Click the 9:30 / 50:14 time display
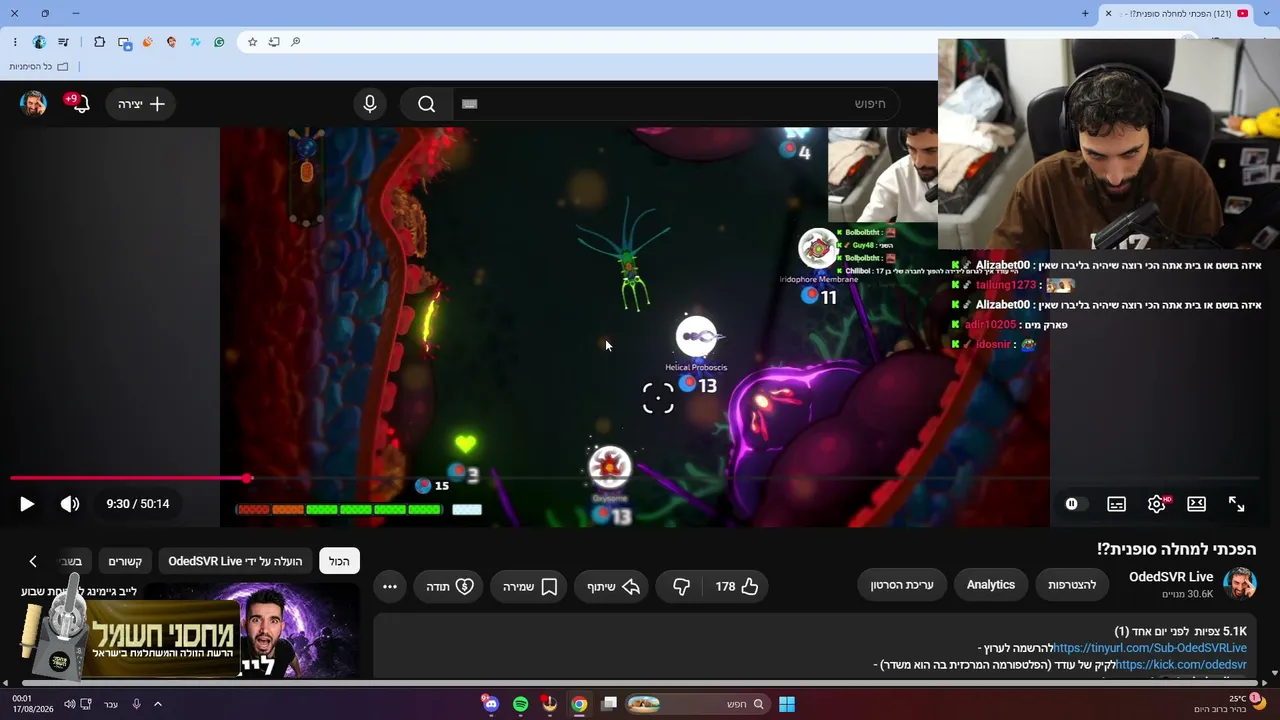 [138, 504]
